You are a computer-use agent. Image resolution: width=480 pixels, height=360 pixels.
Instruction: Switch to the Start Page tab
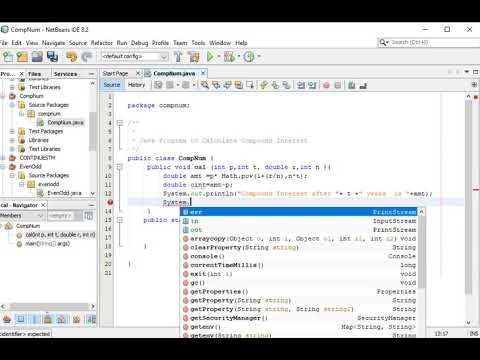tap(115, 73)
